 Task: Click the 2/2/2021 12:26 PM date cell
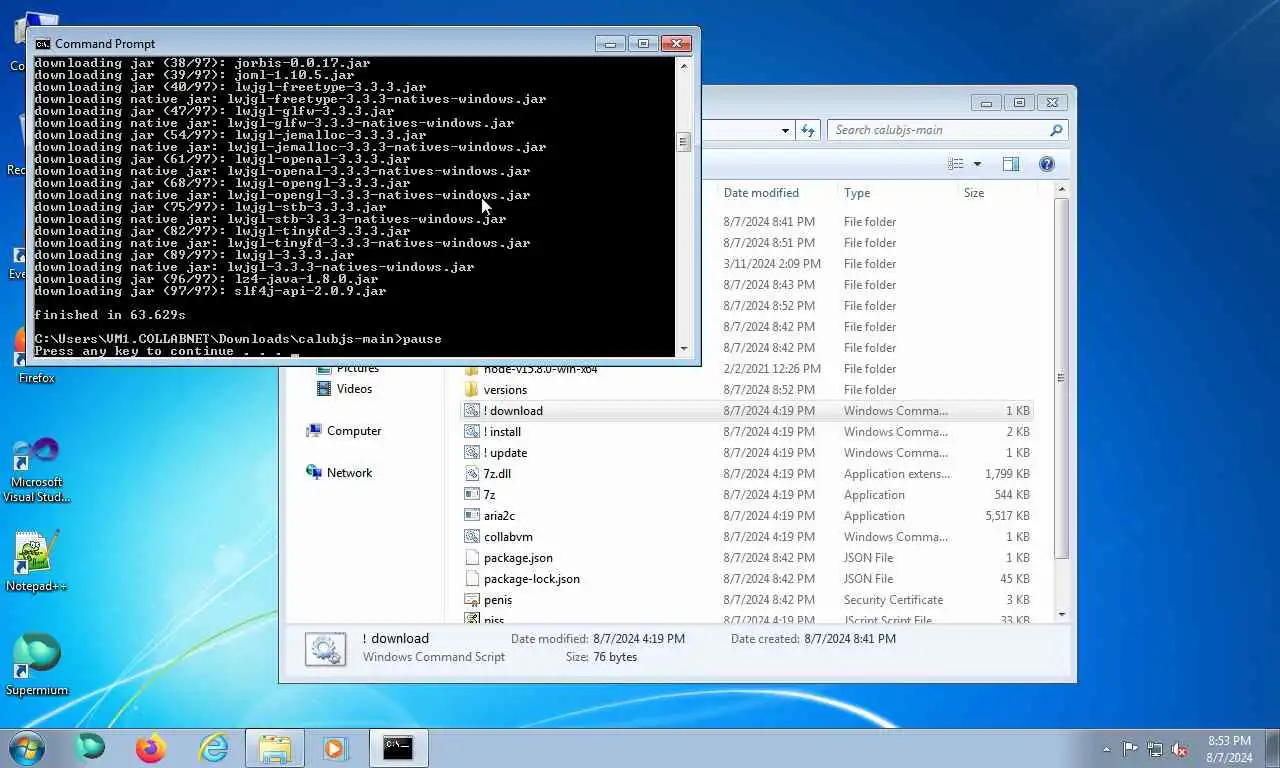[772, 369]
